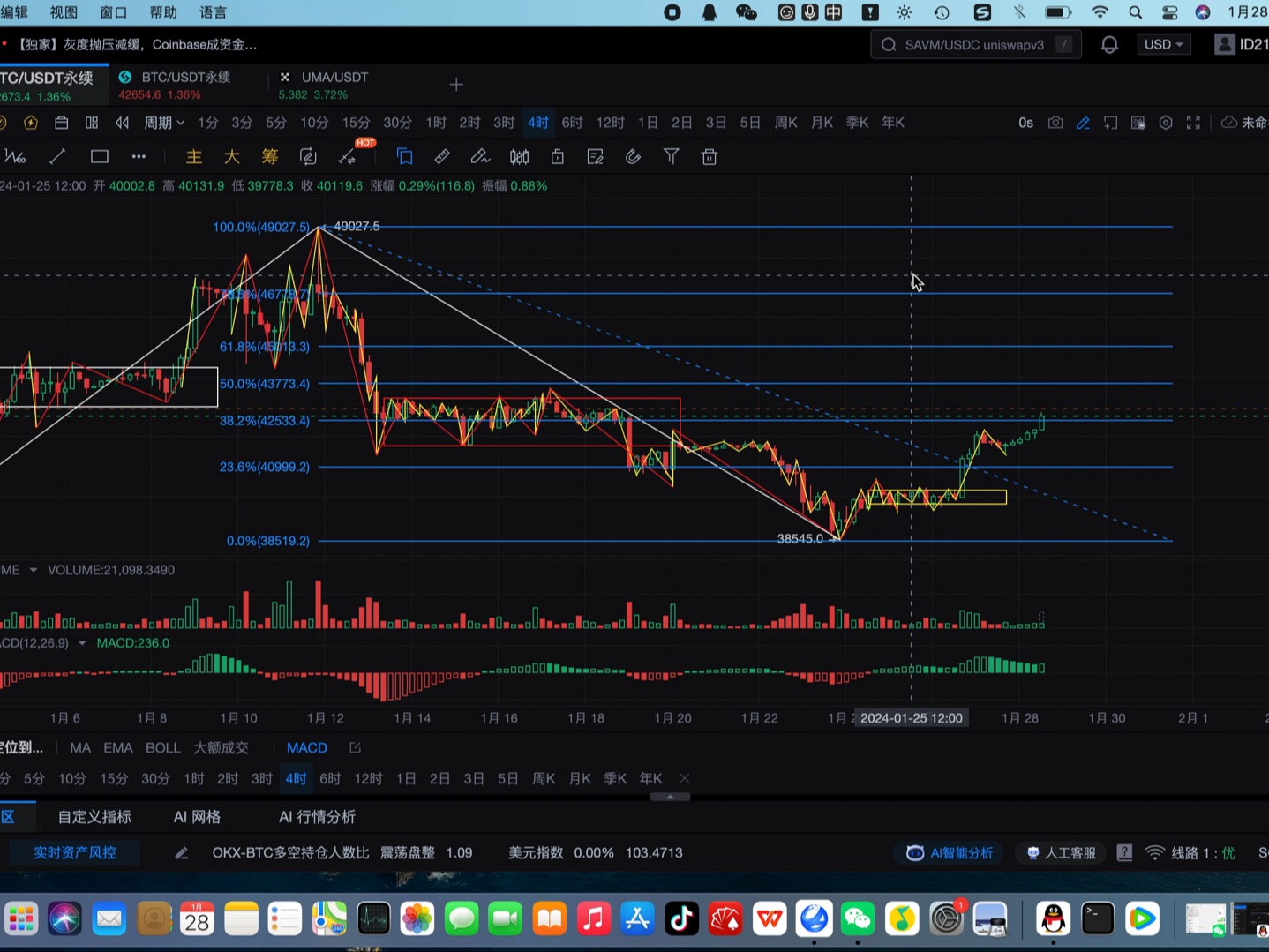The width and height of the screenshot is (1269, 952).
Task: Open the lock drawings icon
Action: click(x=558, y=157)
